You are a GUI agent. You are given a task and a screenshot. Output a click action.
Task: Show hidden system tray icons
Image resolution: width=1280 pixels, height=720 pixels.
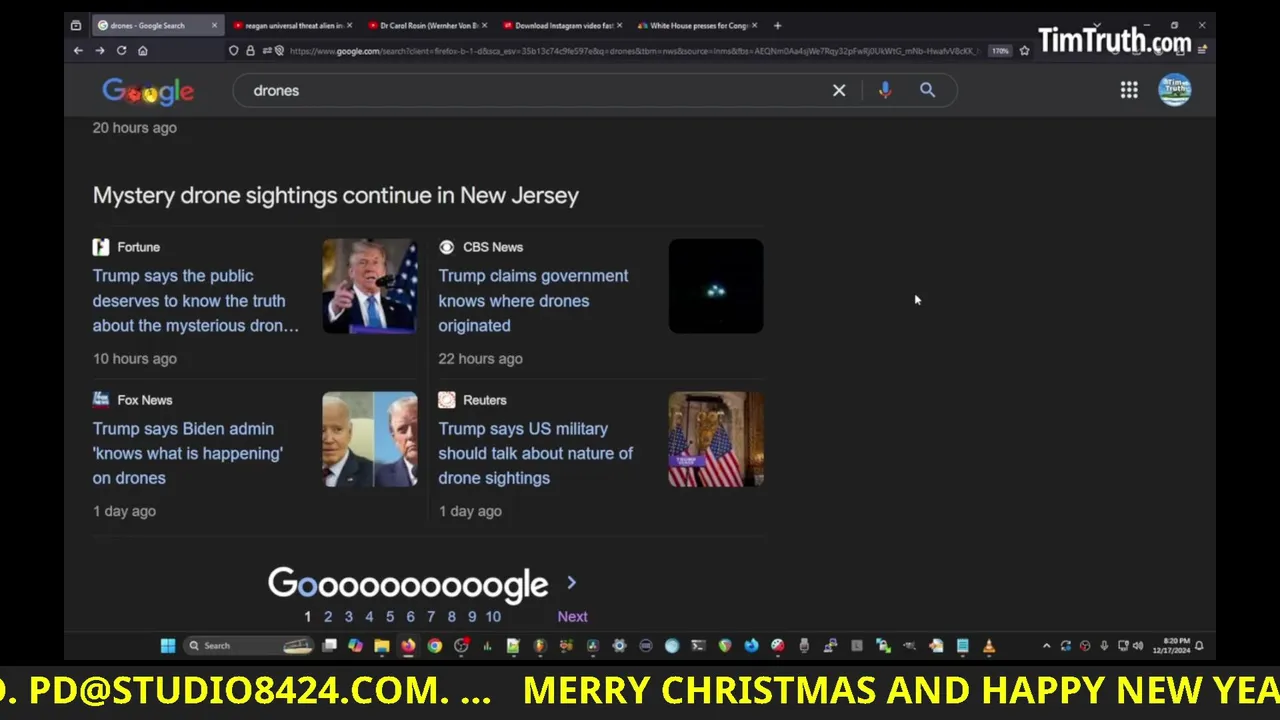point(1047,646)
